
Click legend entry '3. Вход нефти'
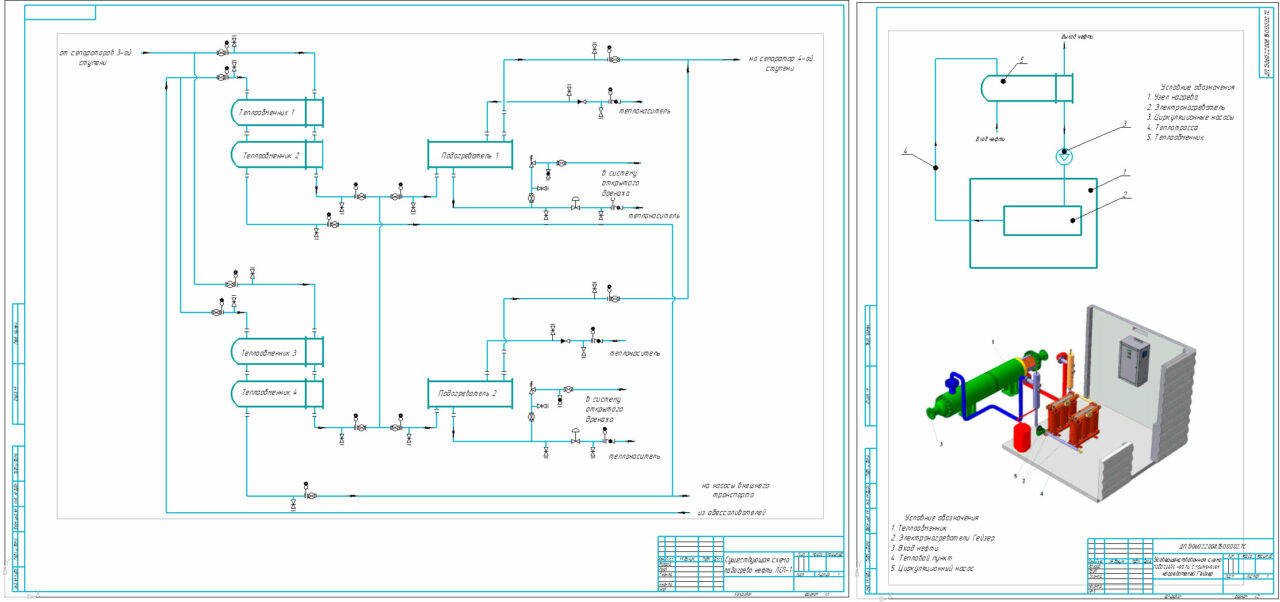tap(917, 548)
